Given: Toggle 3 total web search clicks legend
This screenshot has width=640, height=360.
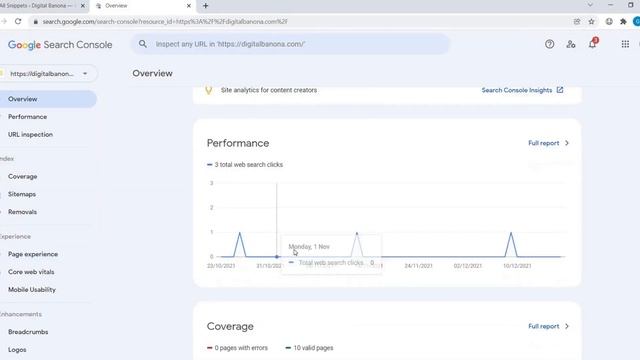Looking at the screenshot, I should click(245, 164).
